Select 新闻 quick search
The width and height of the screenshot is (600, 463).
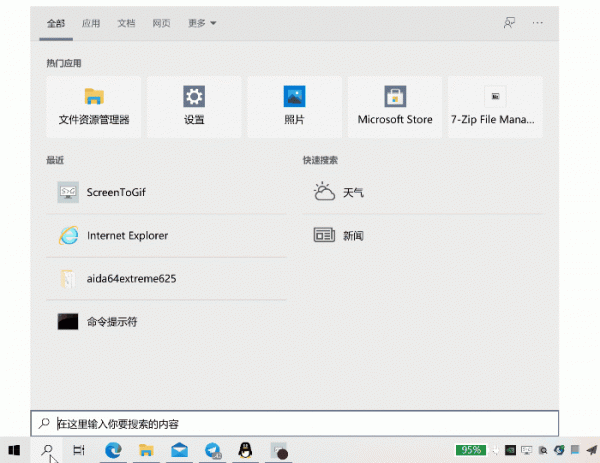pos(422,235)
